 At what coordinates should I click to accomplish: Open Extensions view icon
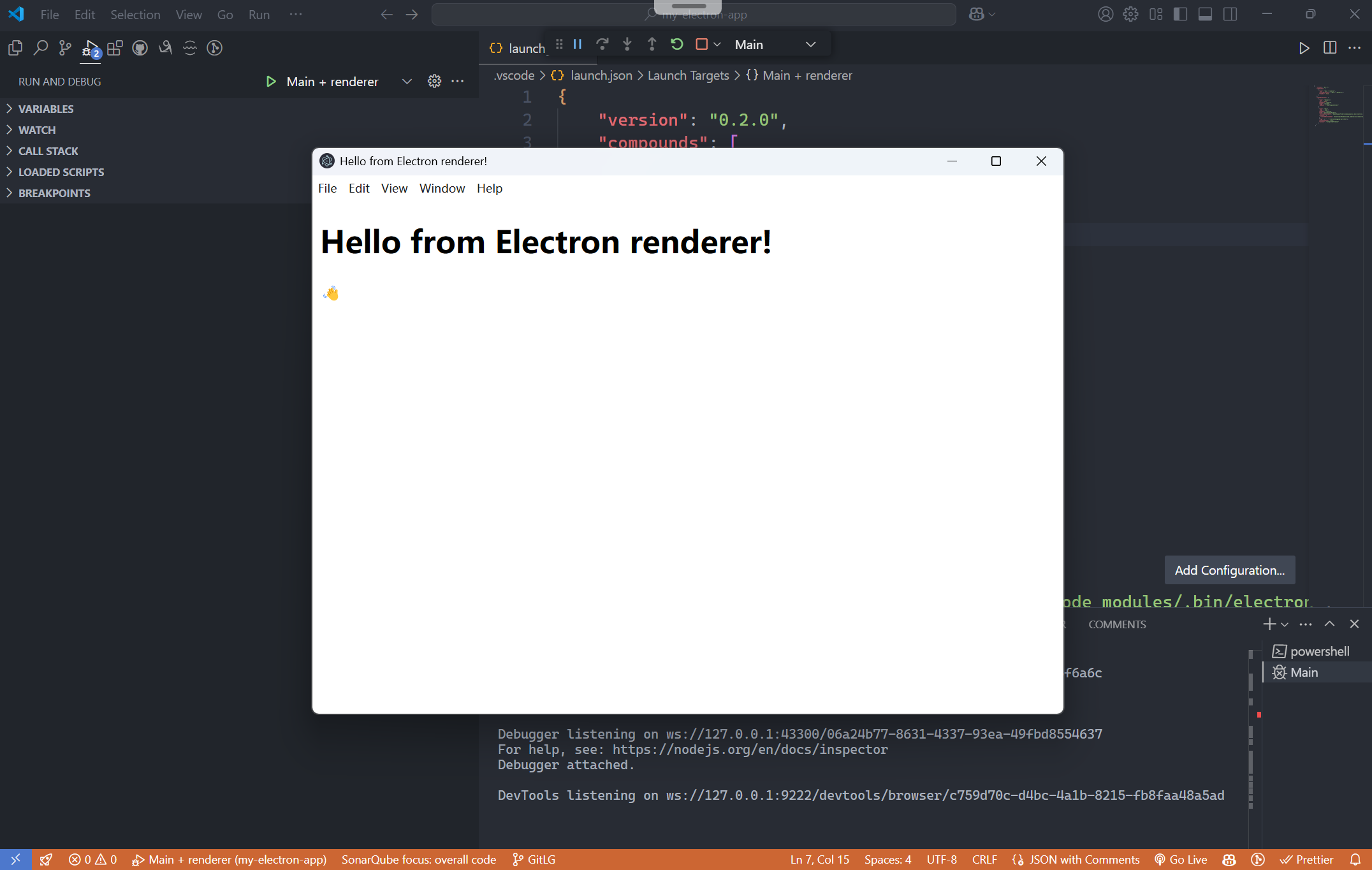115,48
